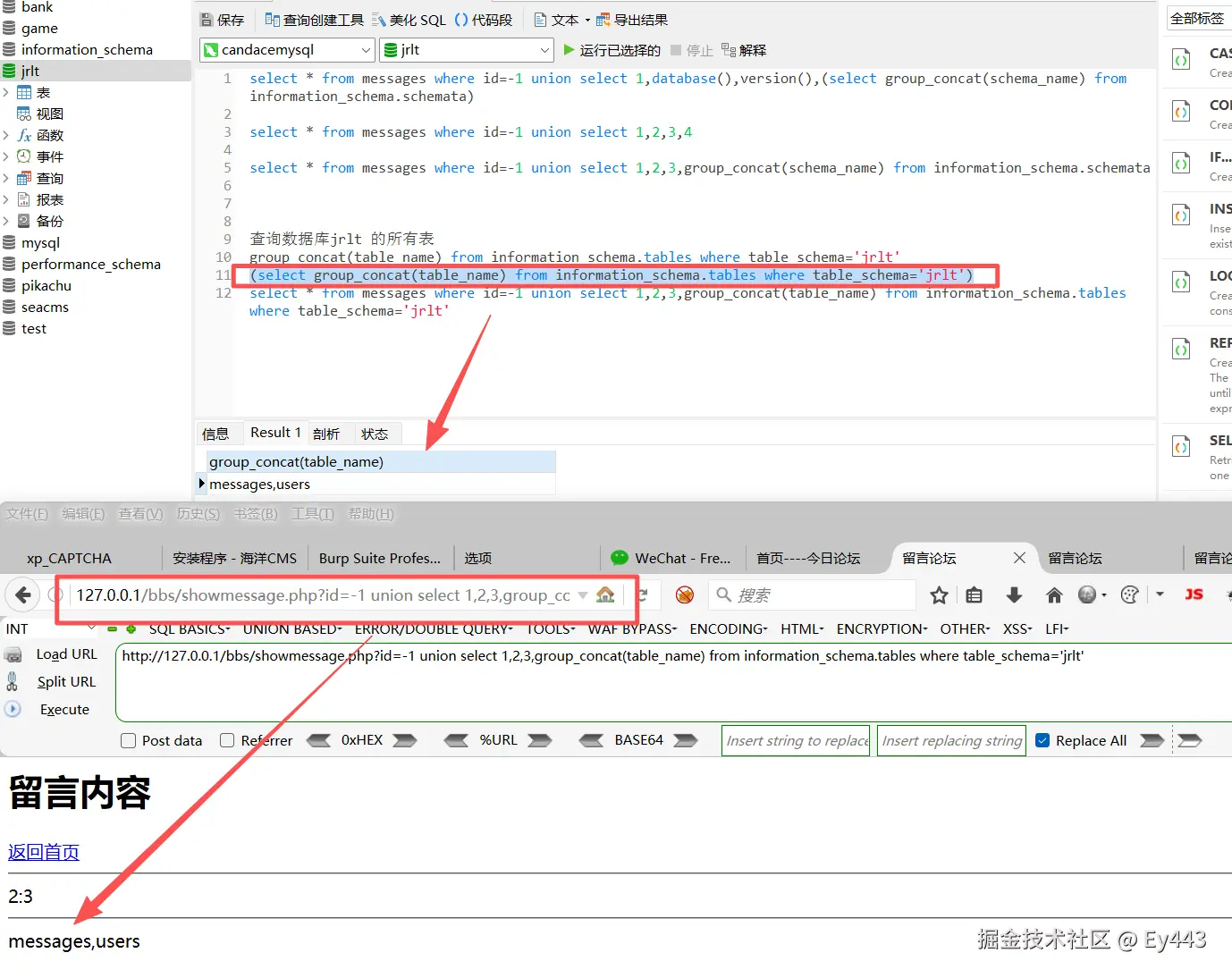The image size is (1232, 978).
Task: Click the Explain (解释) button
Action: click(x=744, y=50)
